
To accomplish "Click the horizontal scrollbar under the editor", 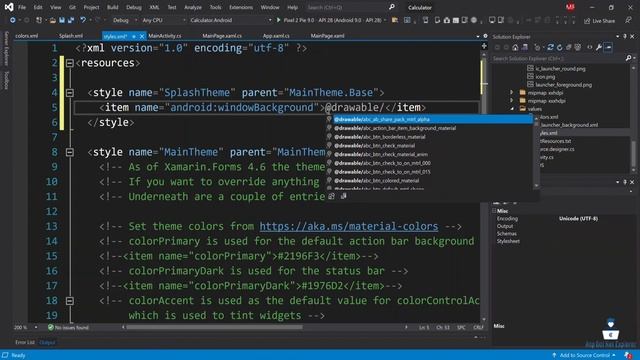I will tap(214, 327).
